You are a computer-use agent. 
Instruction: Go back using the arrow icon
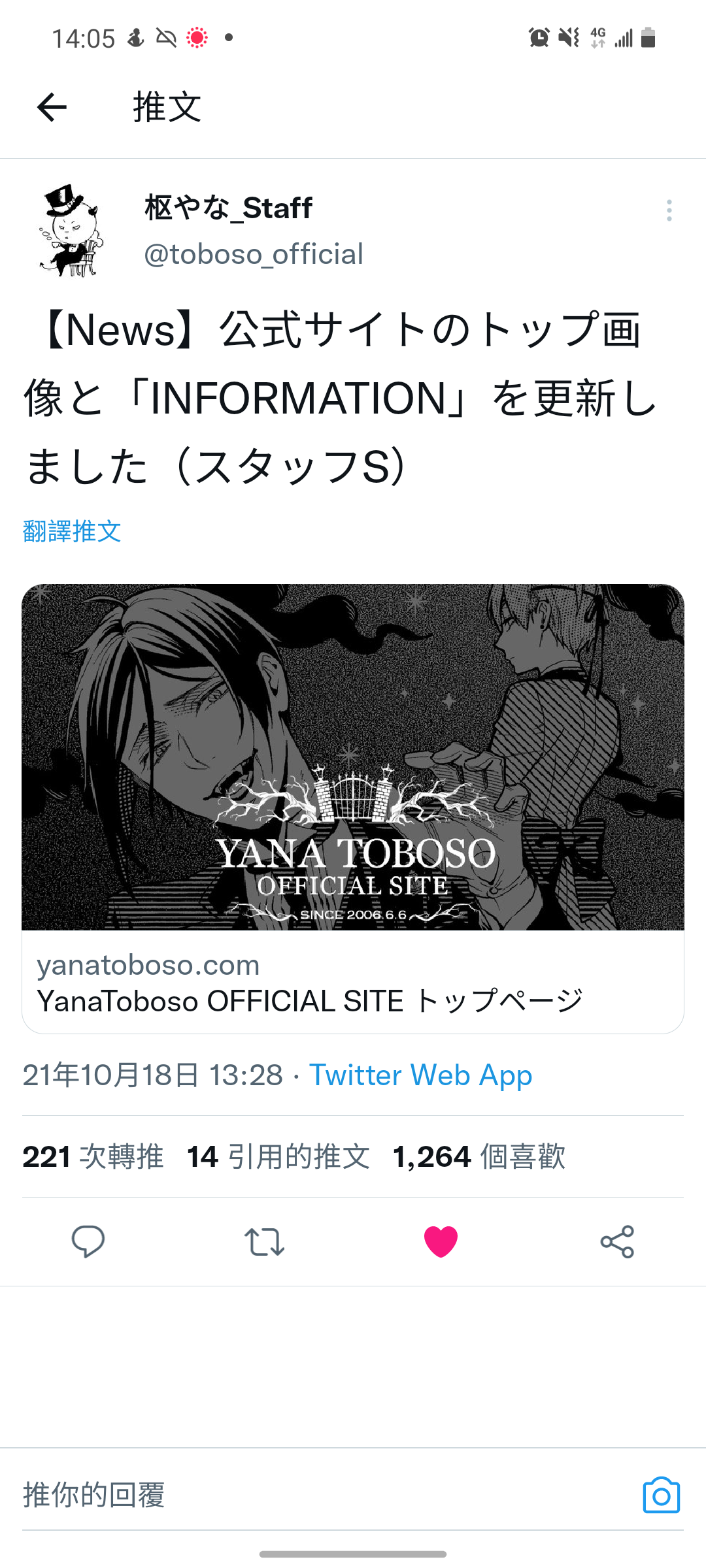click(x=52, y=107)
